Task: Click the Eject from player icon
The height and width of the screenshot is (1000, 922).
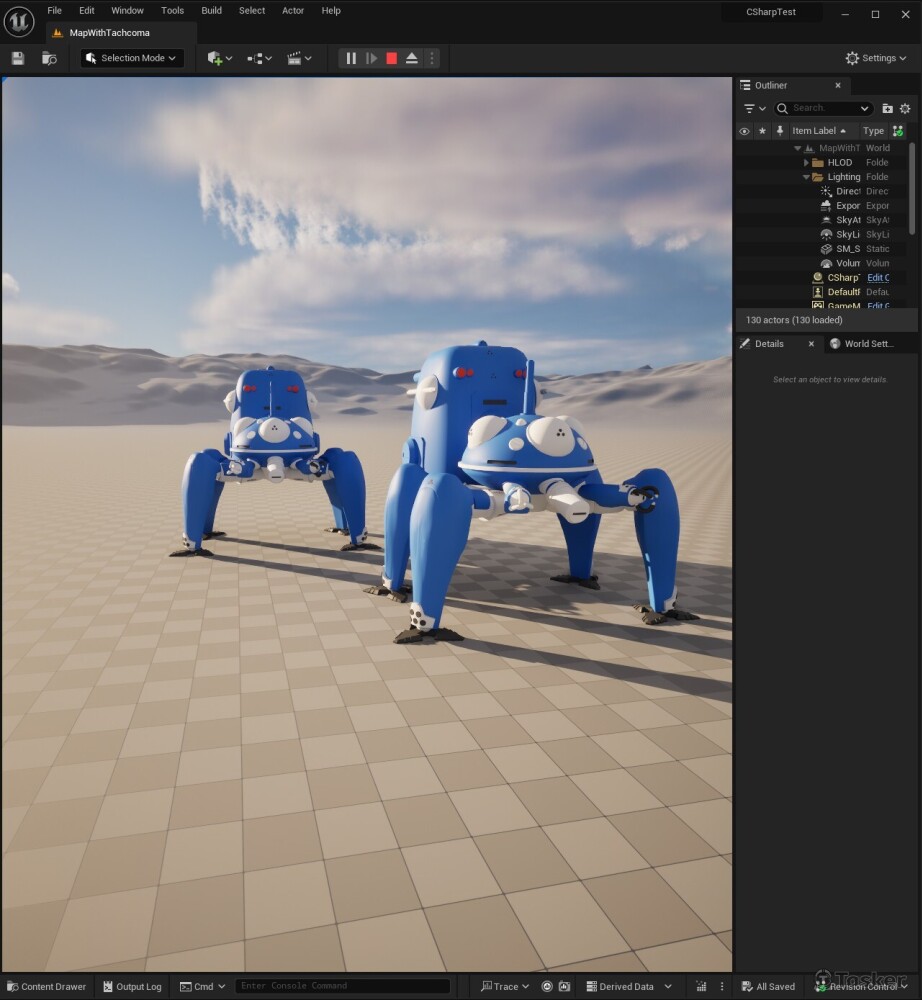Action: pos(412,58)
